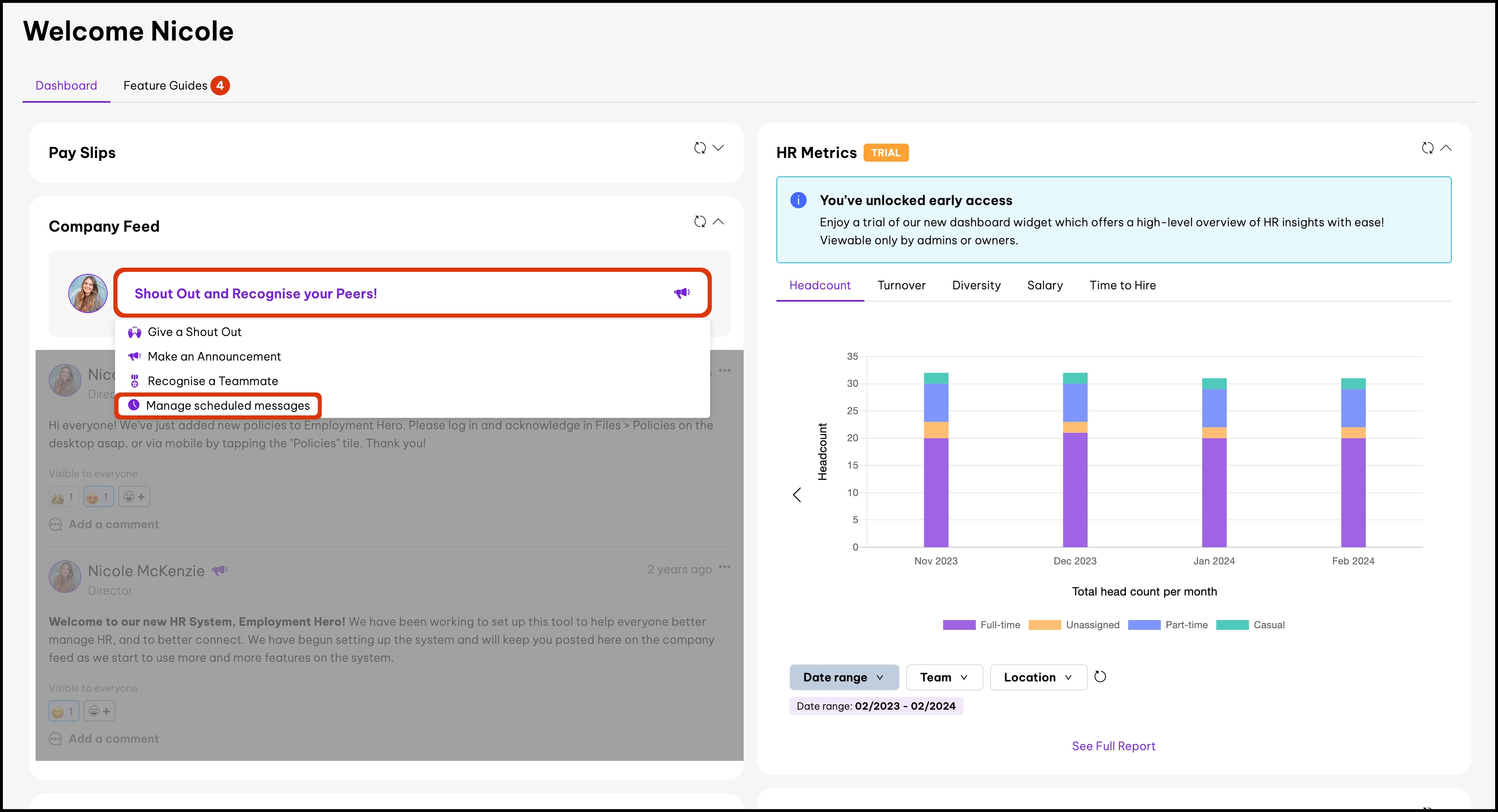
Task: Refresh the HR Metrics widget
Action: pyautogui.click(x=1427, y=148)
